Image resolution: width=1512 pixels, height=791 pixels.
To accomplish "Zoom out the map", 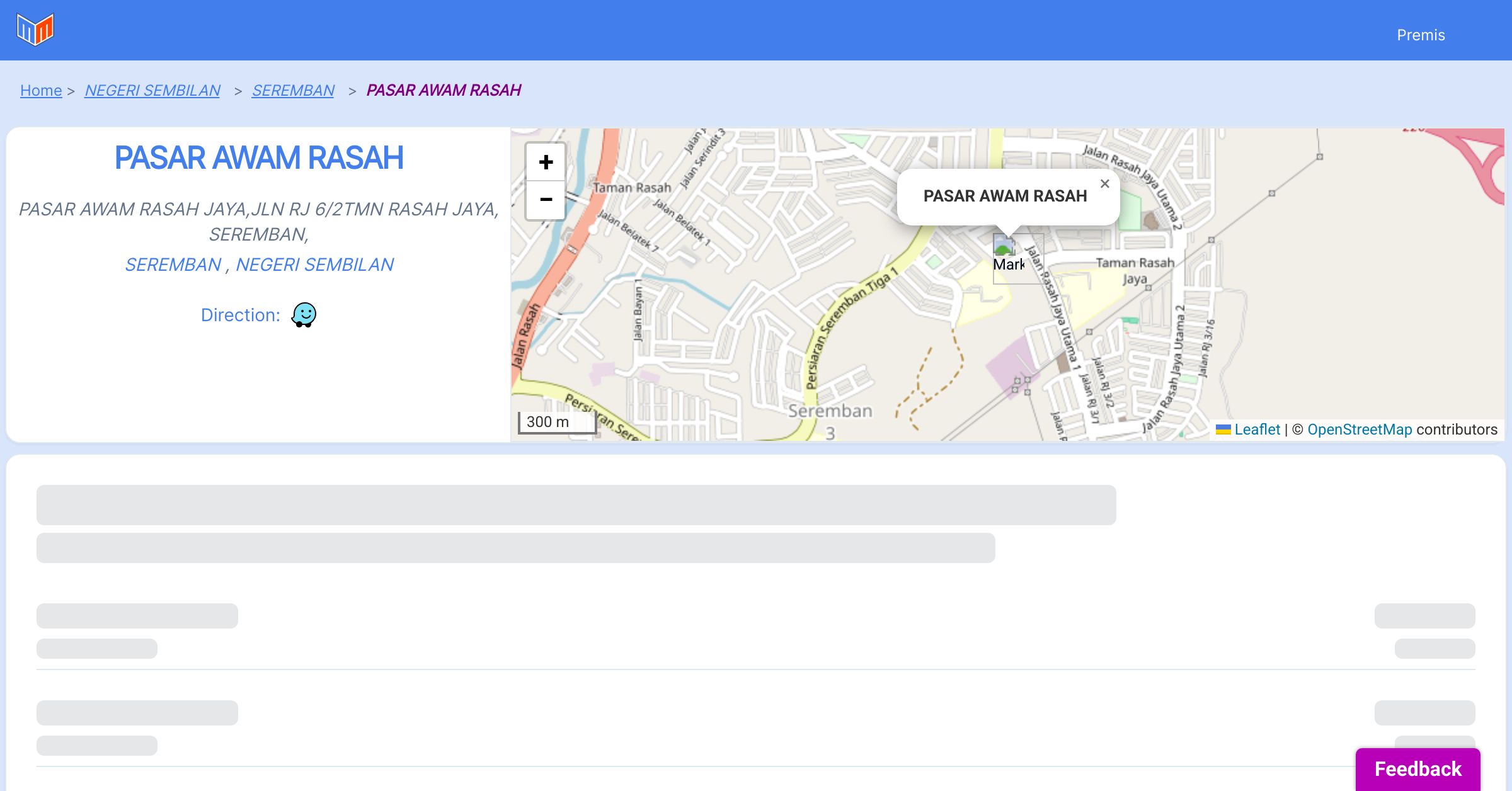I will (x=546, y=200).
